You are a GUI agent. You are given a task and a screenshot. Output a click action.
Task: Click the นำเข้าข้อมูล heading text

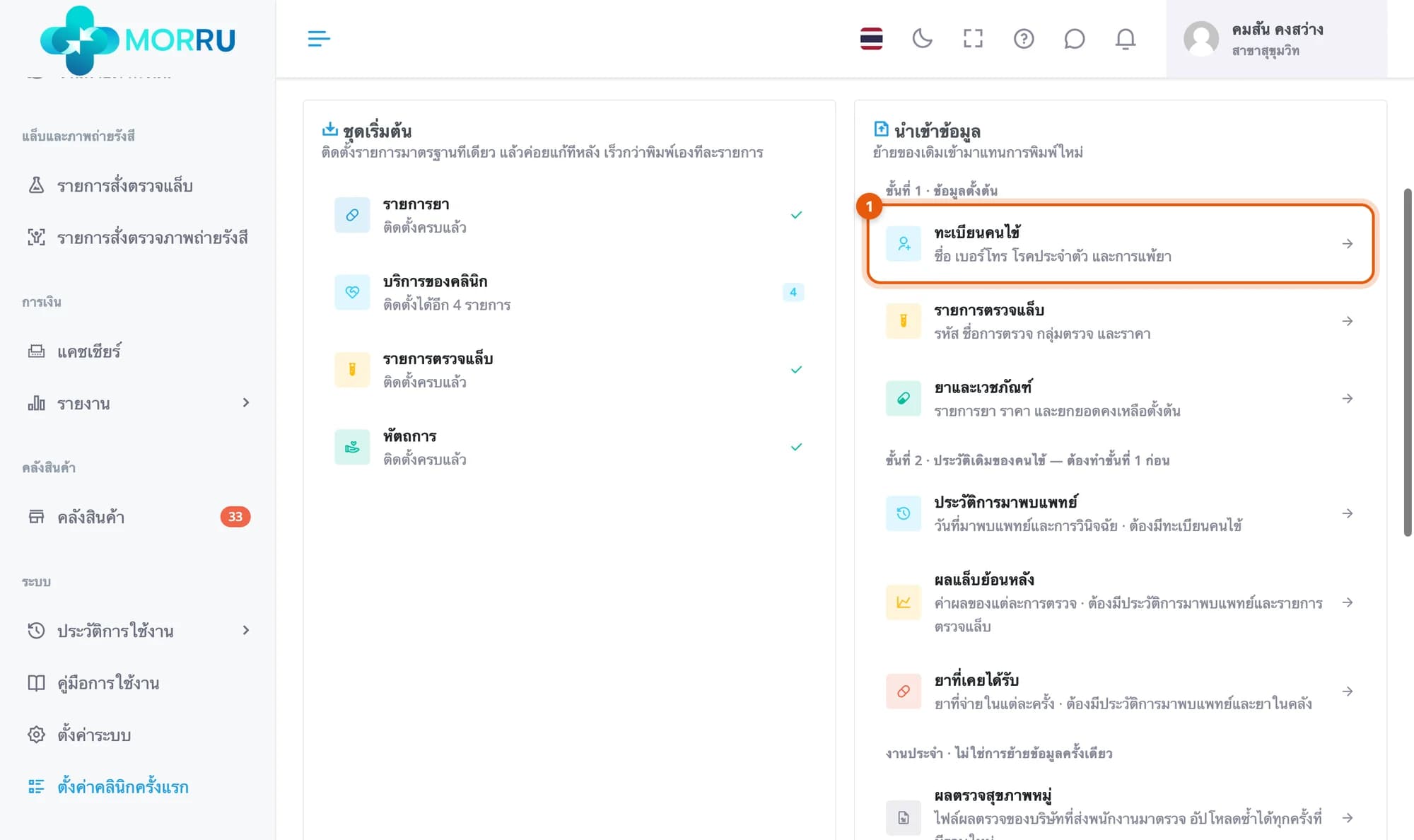pos(937,131)
